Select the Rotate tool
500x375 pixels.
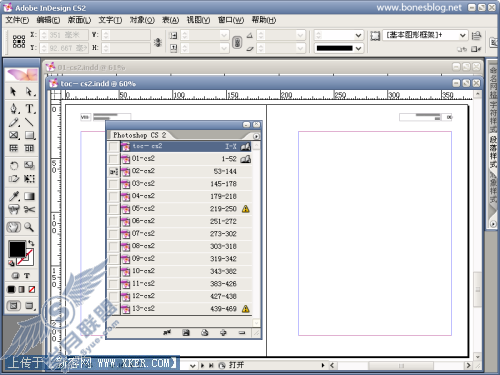point(14,165)
